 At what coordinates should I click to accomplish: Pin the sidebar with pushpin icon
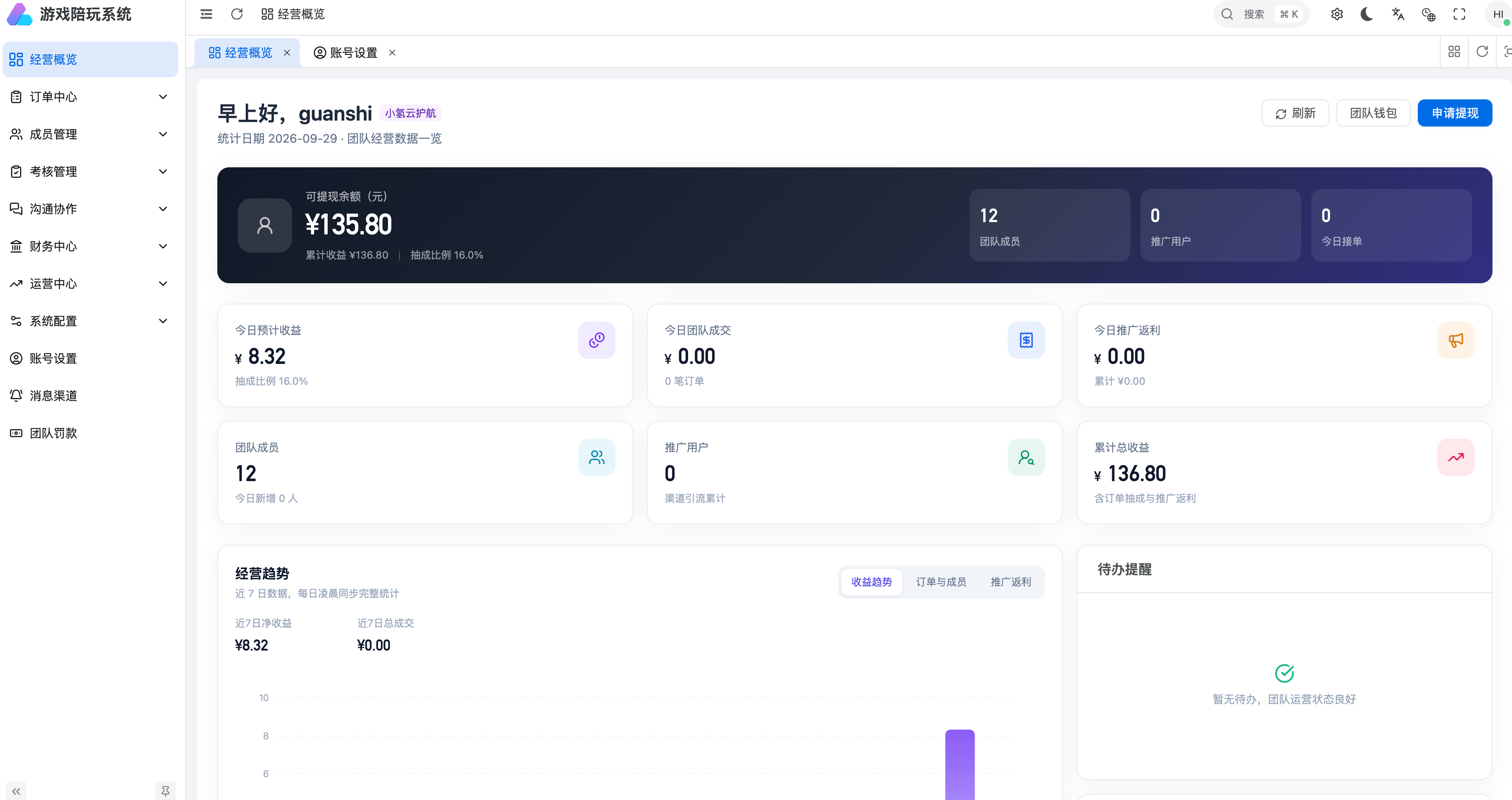[x=165, y=791]
